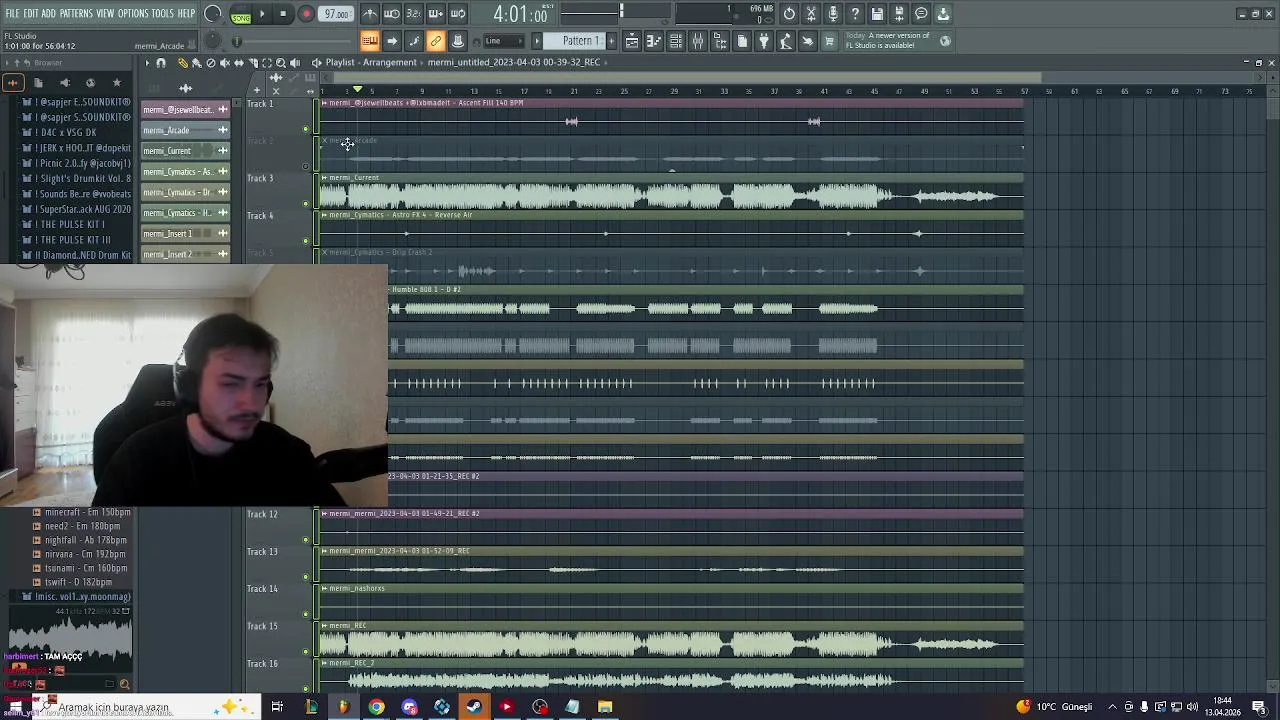Open the Piano roll view icon
Viewport: 1280px width, 720px height.
pos(654,41)
